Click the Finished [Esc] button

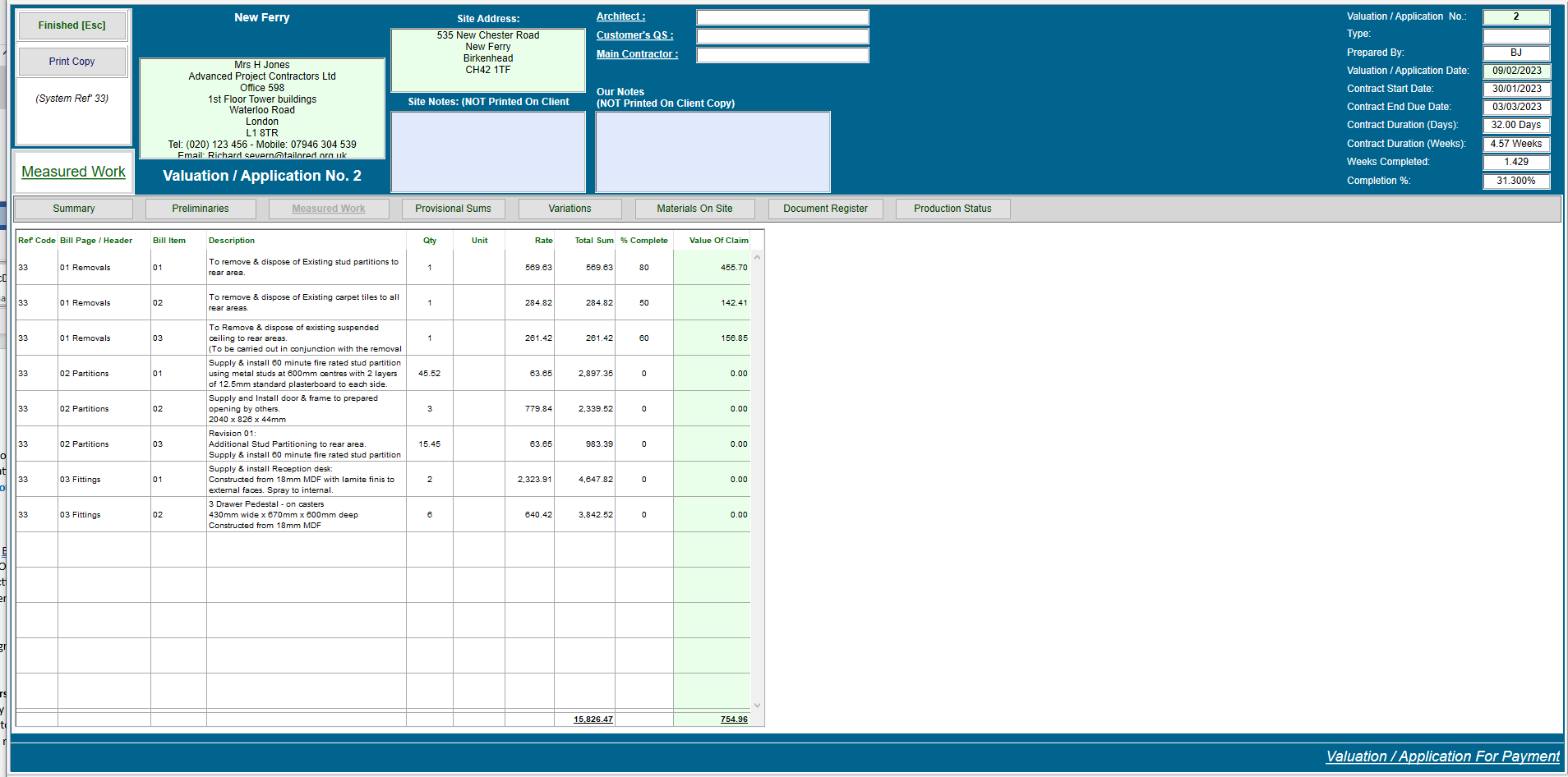(x=72, y=25)
